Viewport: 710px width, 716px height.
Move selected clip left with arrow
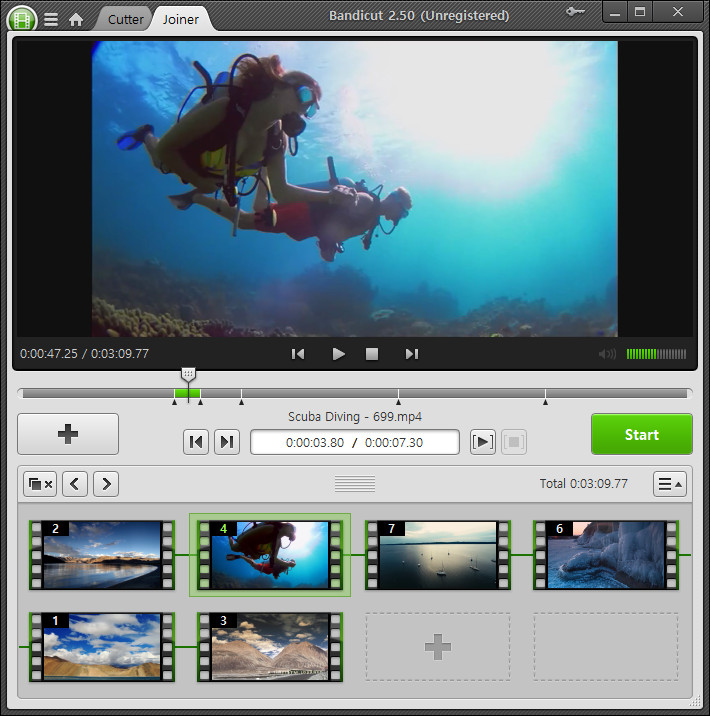point(75,484)
